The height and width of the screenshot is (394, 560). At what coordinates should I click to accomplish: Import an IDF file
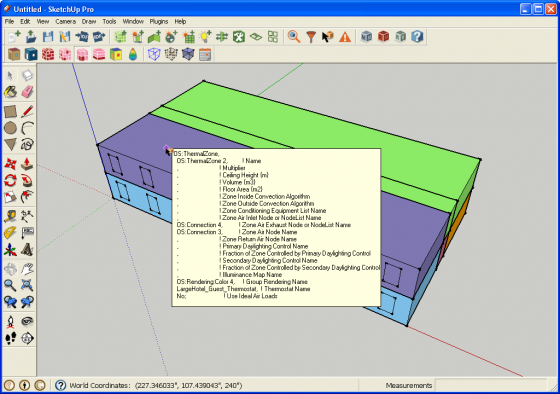(82, 36)
